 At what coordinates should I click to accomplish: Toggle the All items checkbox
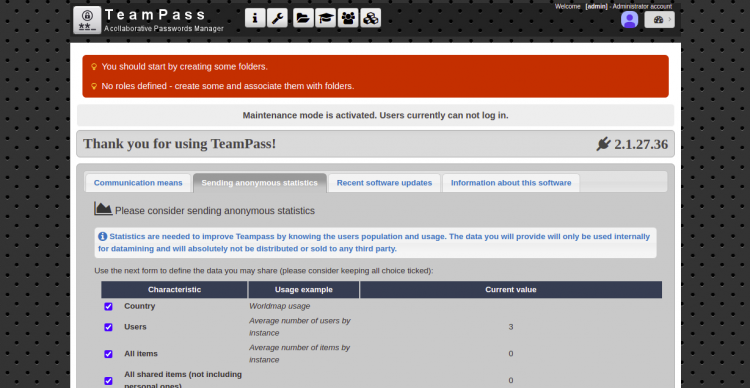pyautogui.click(x=109, y=354)
